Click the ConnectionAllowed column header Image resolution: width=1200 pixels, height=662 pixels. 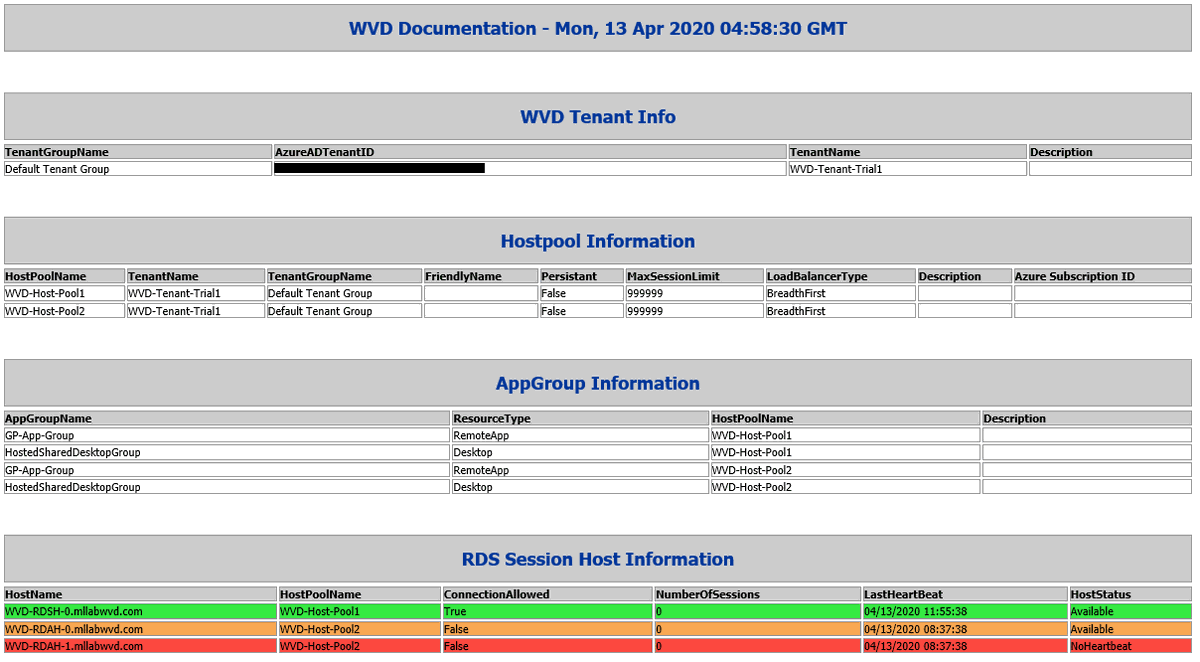[x=547, y=594]
